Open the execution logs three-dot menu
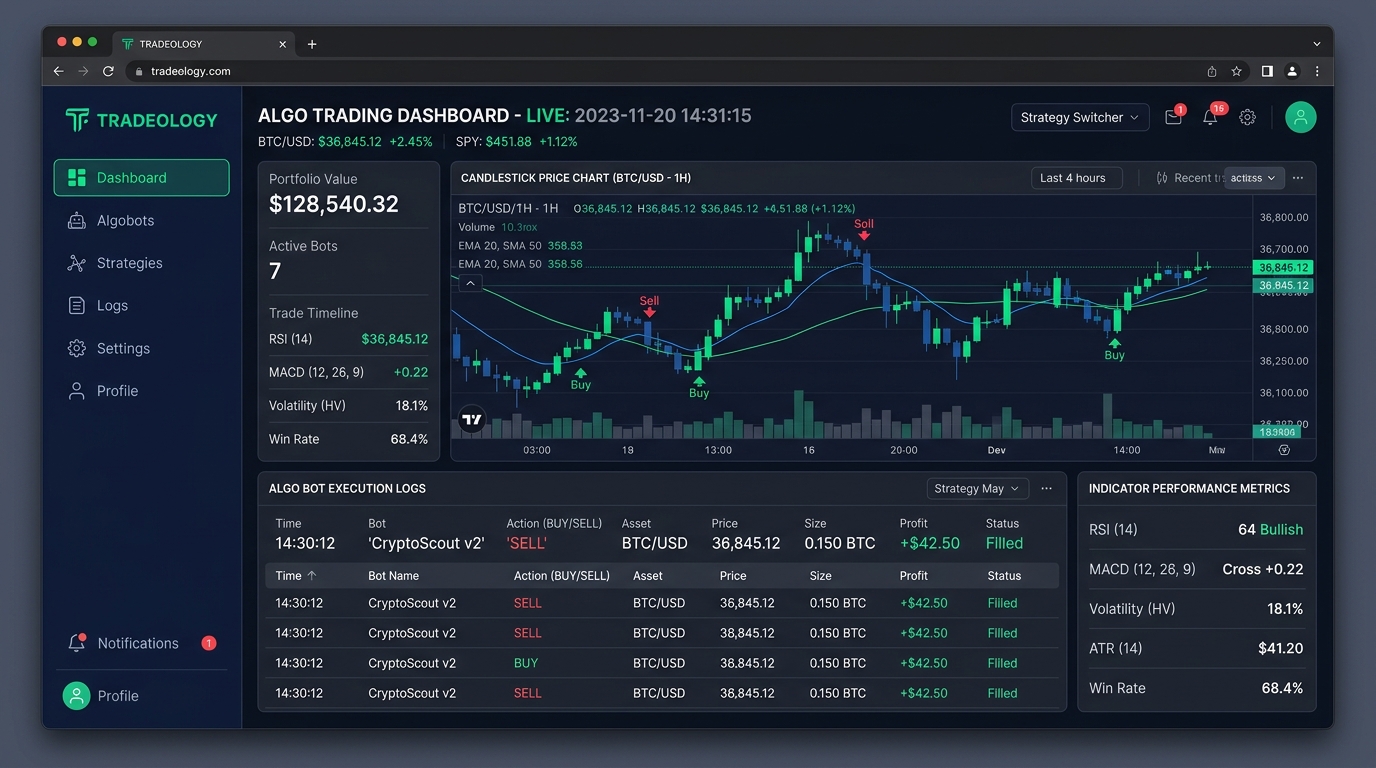The image size is (1376, 768). pos(1046,488)
